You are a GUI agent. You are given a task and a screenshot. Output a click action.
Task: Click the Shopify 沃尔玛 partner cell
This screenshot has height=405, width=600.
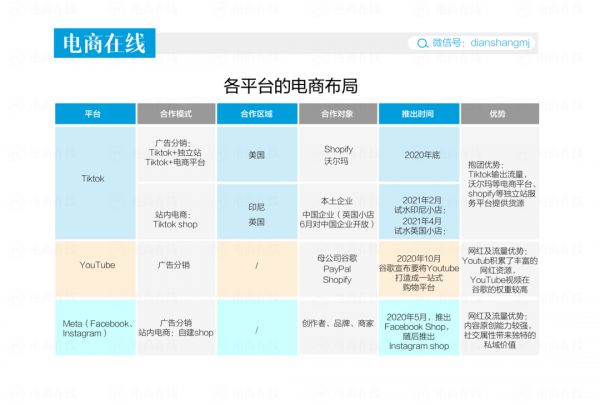[338, 155]
